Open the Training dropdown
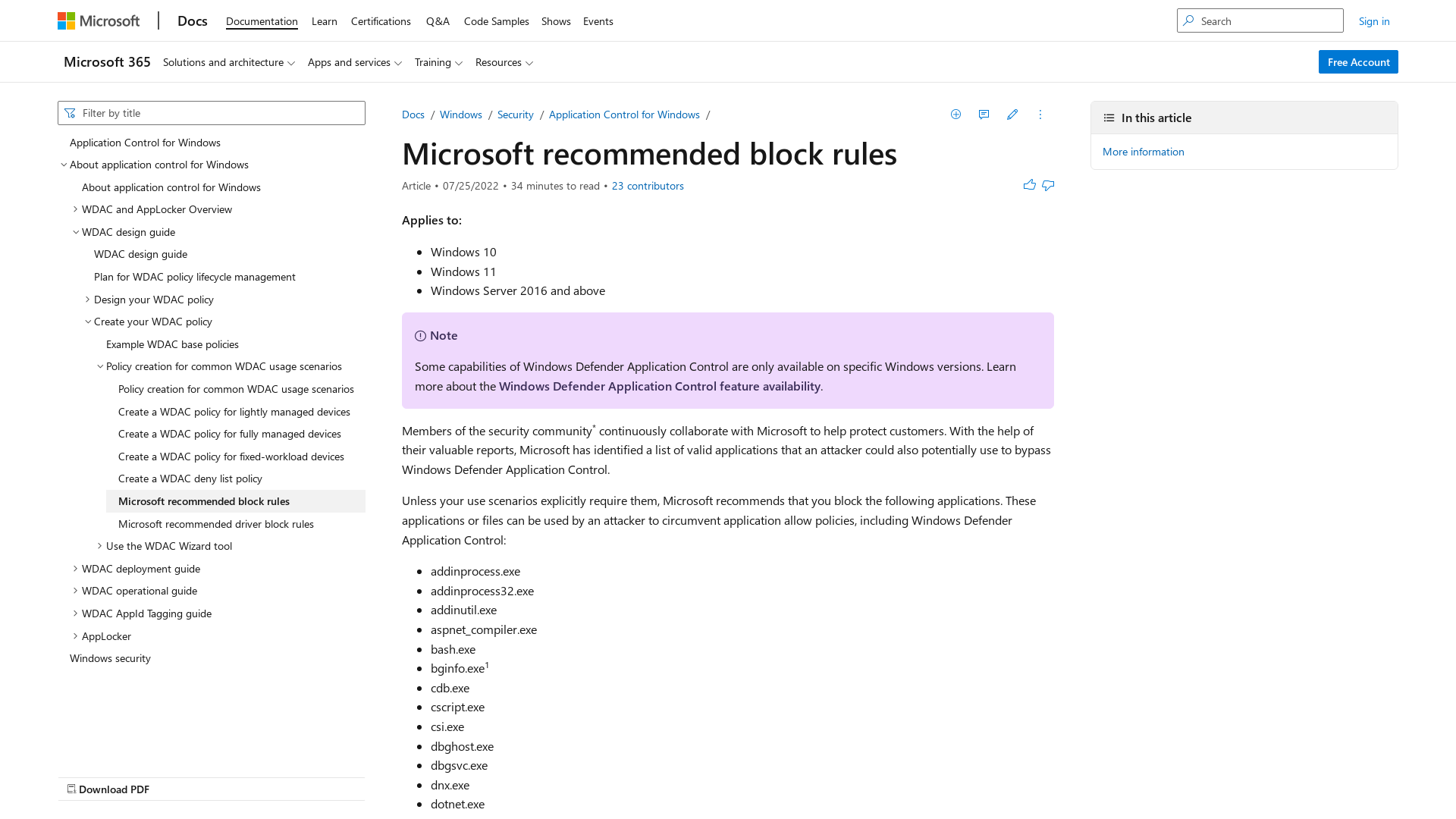1456x819 pixels. click(x=438, y=62)
